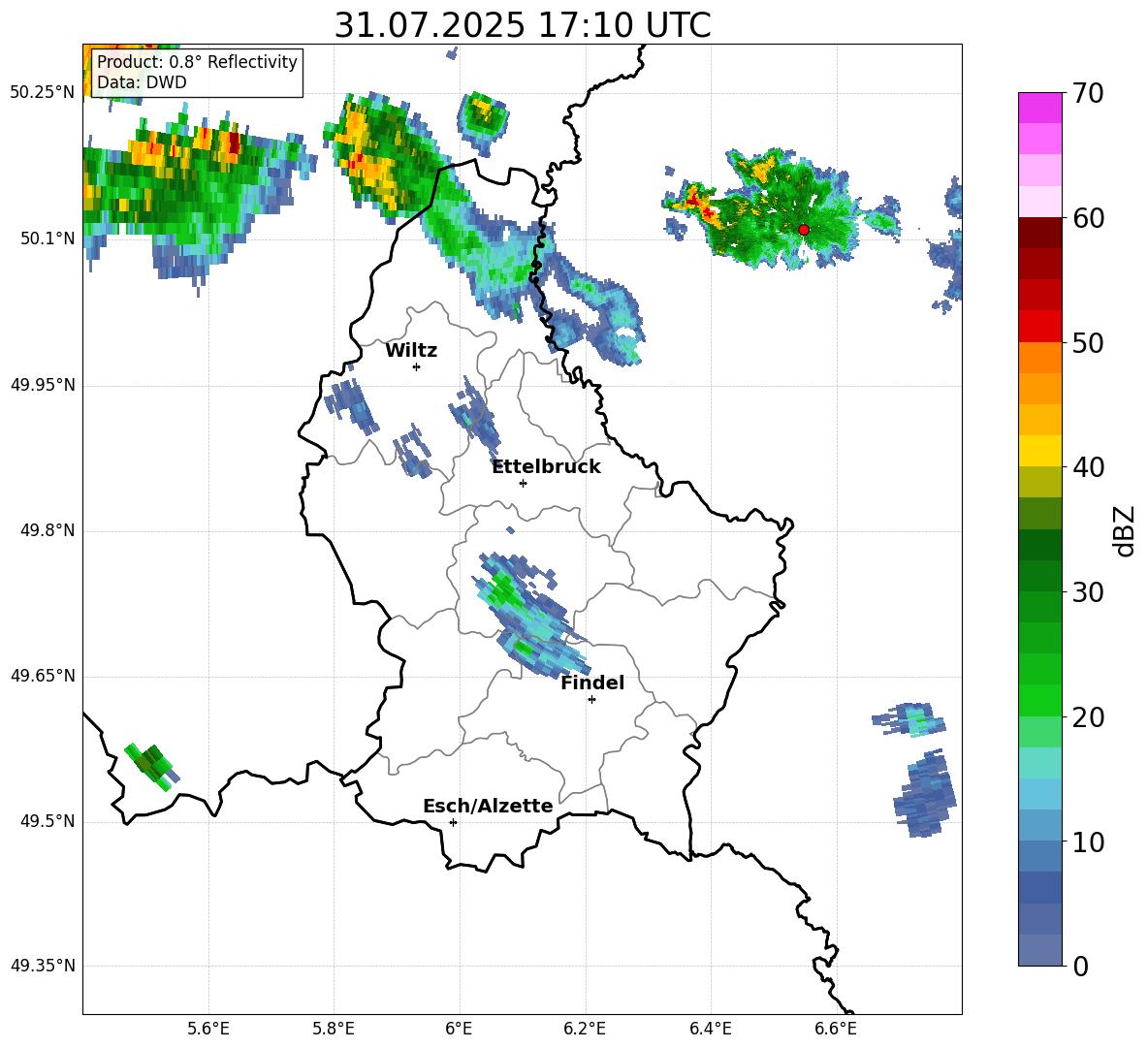Click the 'Product: 0.8° Reflectivity' legend text
This screenshot has width=1148, height=1048.
[197, 62]
